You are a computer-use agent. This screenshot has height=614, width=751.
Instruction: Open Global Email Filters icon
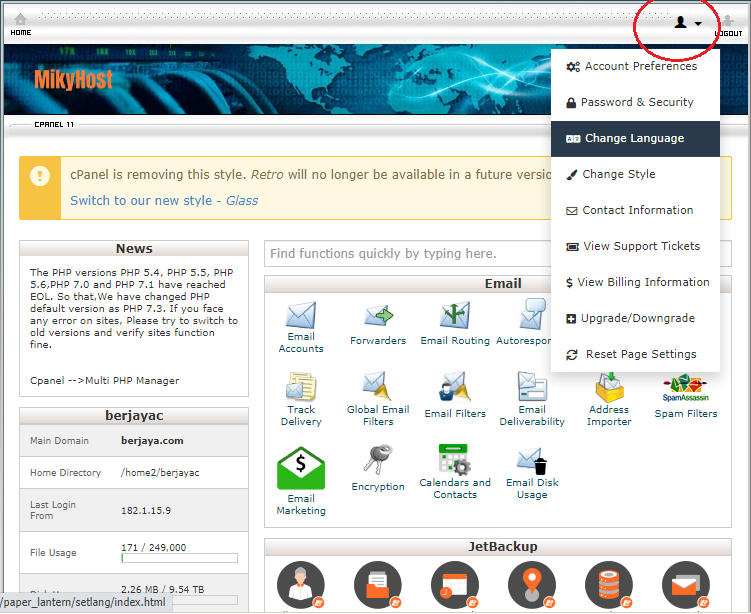pyautogui.click(x=378, y=386)
